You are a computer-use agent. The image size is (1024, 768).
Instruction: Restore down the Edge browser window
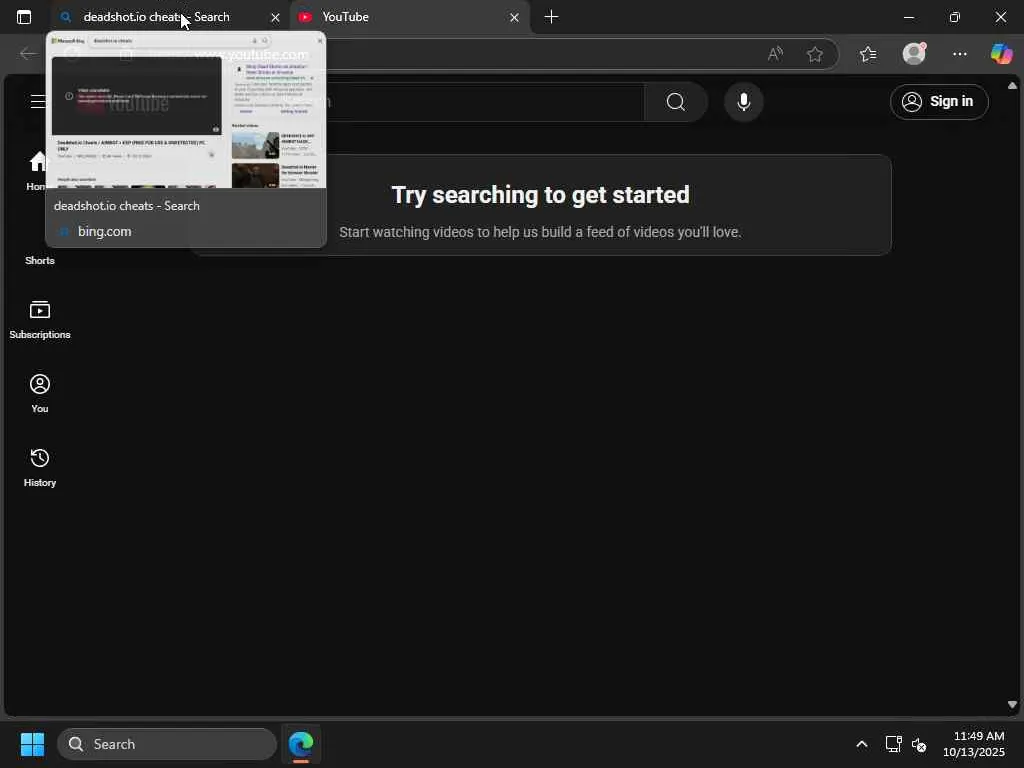click(955, 17)
